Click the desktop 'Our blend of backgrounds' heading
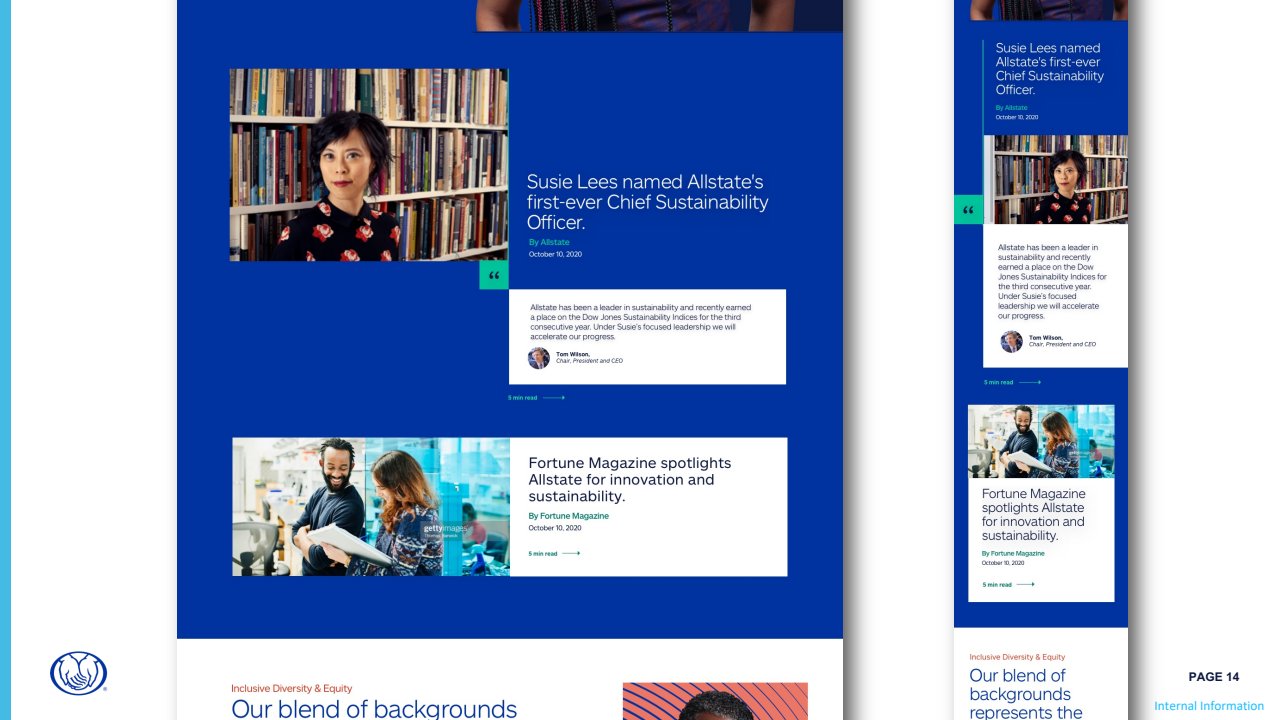Image resolution: width=1280 pixels, height=720 pixels. click(374, 709)
